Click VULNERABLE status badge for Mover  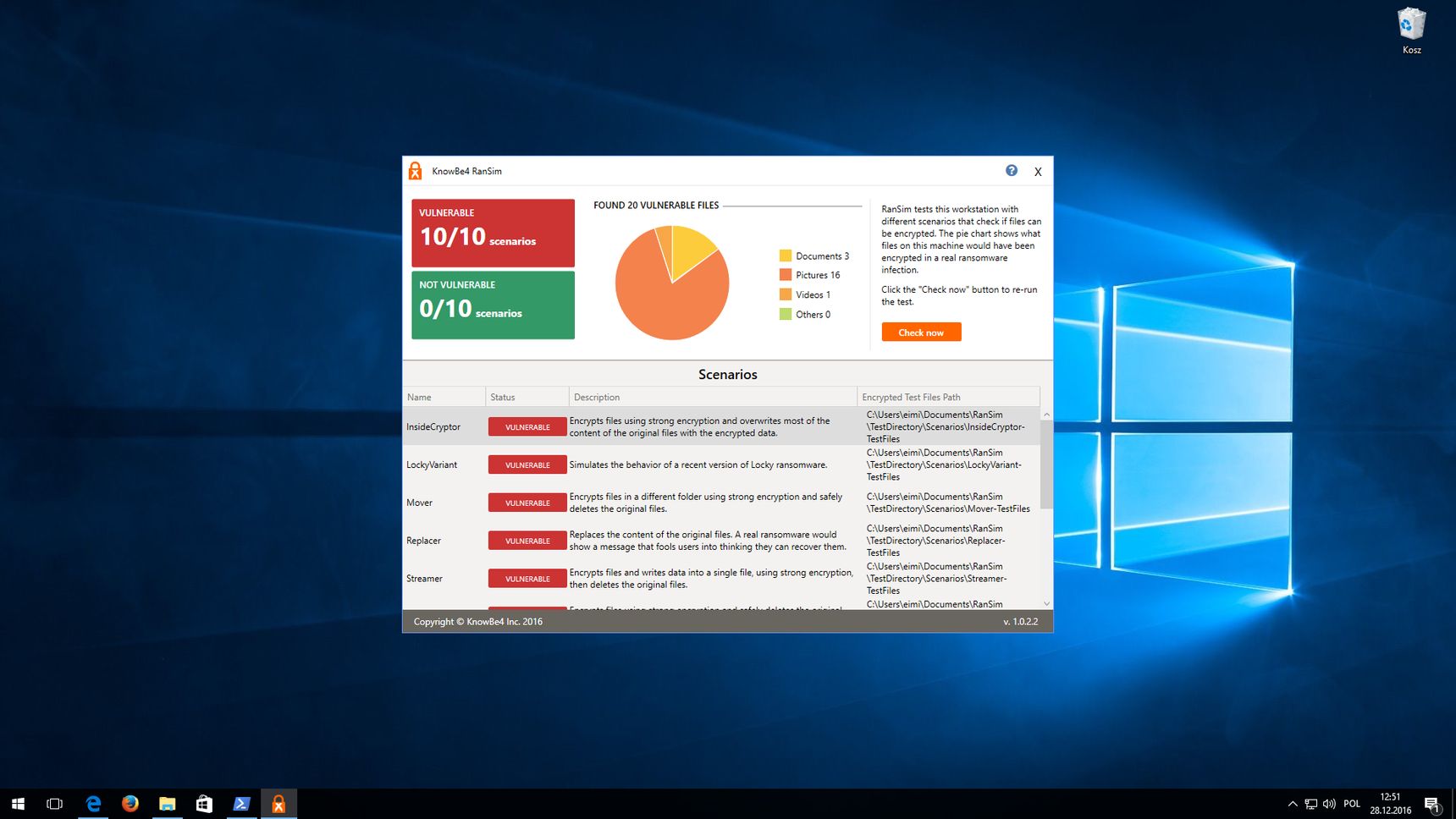click(x=527, y=503)
